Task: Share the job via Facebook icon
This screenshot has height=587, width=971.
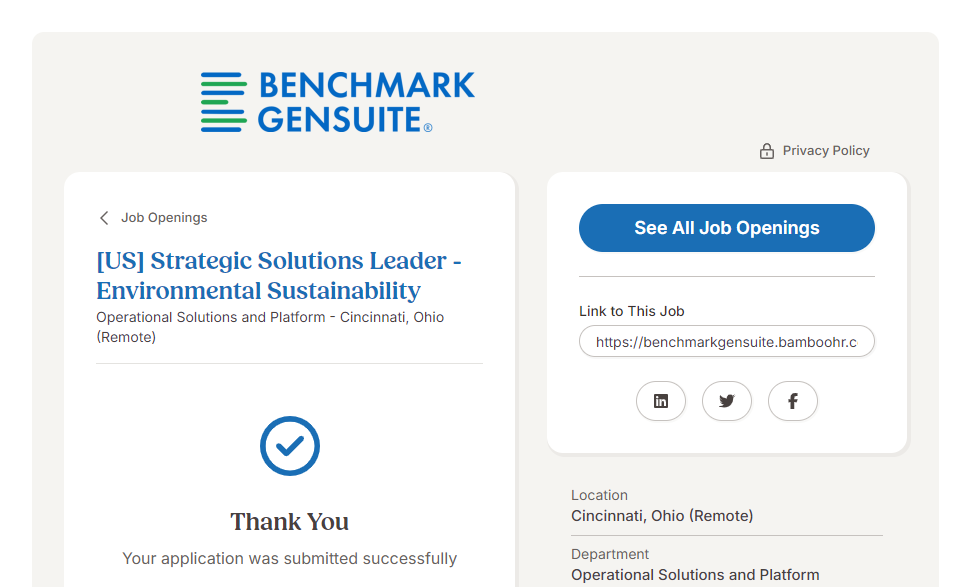Action: [793, 401]
